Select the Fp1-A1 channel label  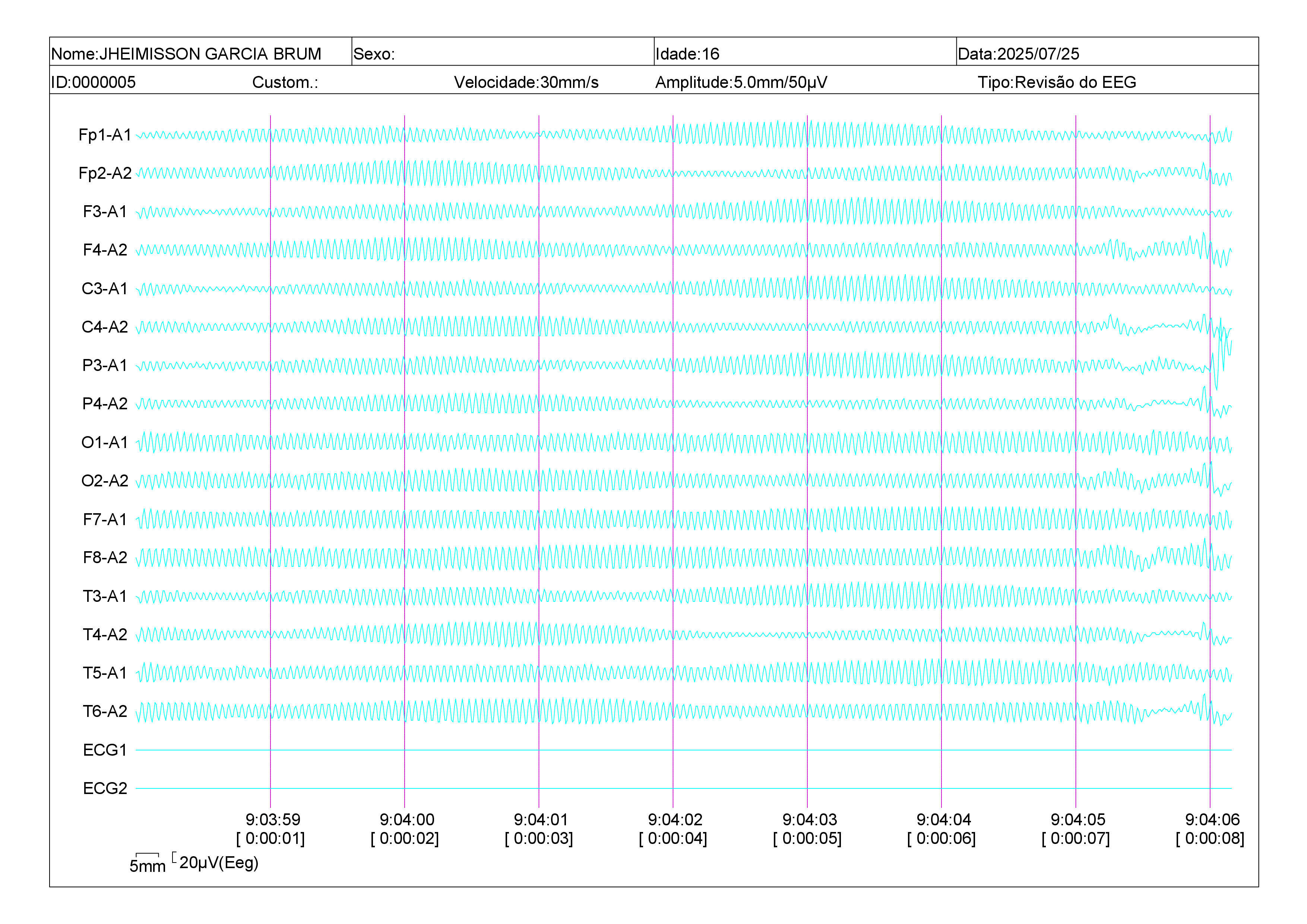(x=105, y=135)
